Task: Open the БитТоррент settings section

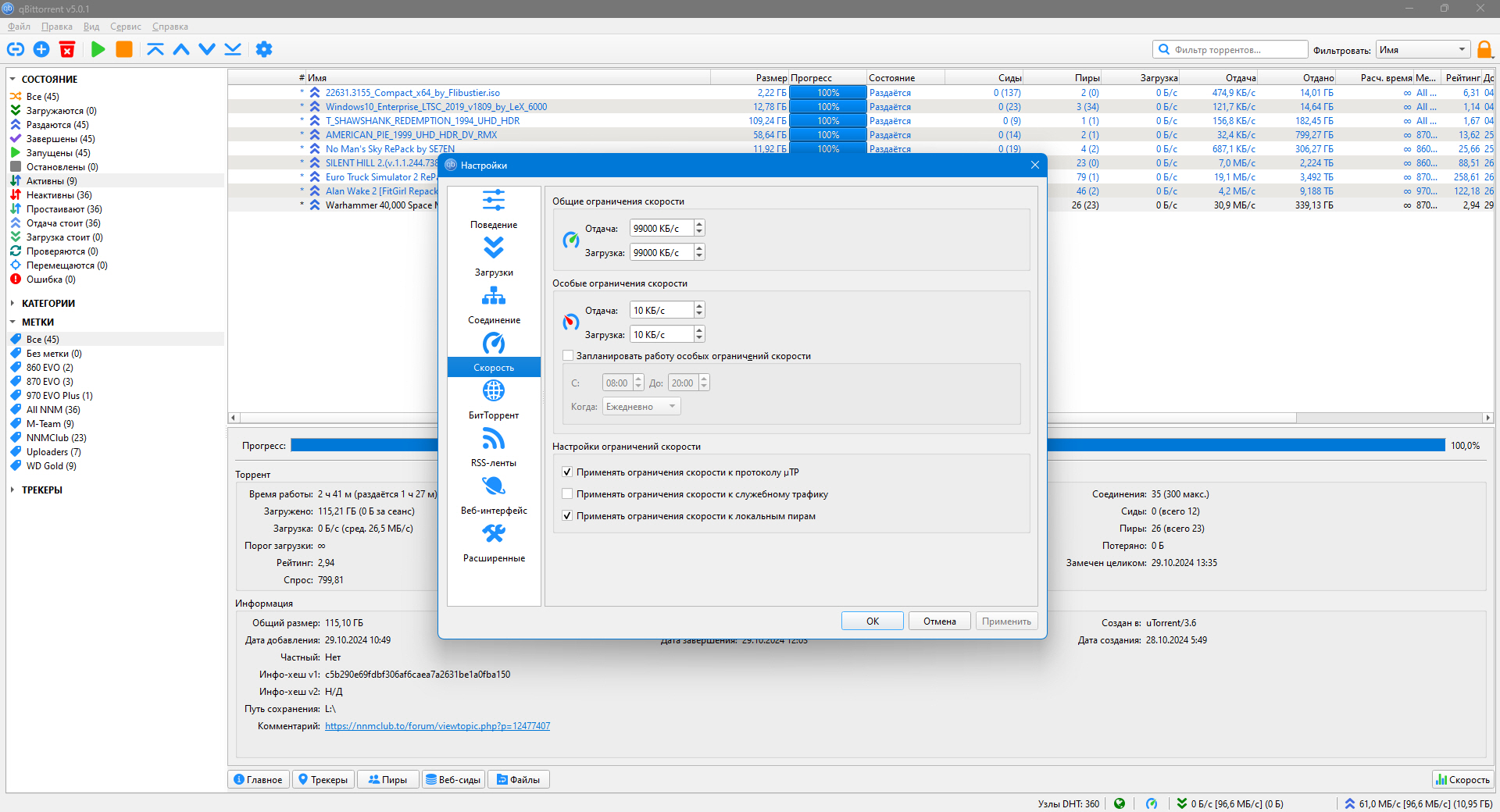Action: 494,400
